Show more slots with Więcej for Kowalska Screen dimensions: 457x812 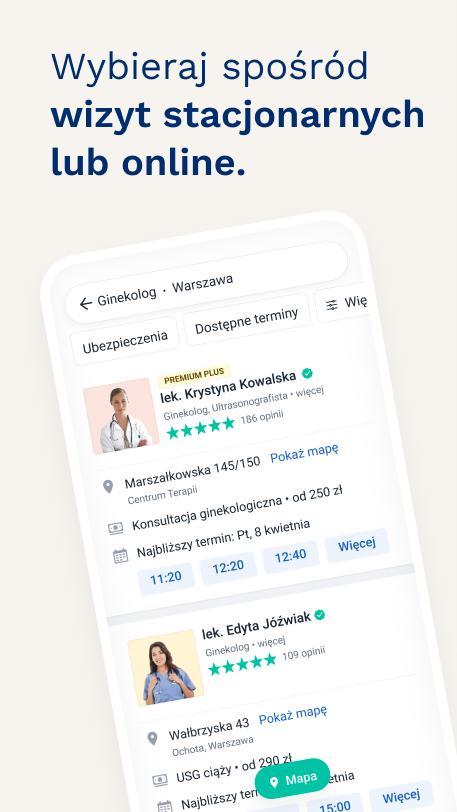pos(356,545)
